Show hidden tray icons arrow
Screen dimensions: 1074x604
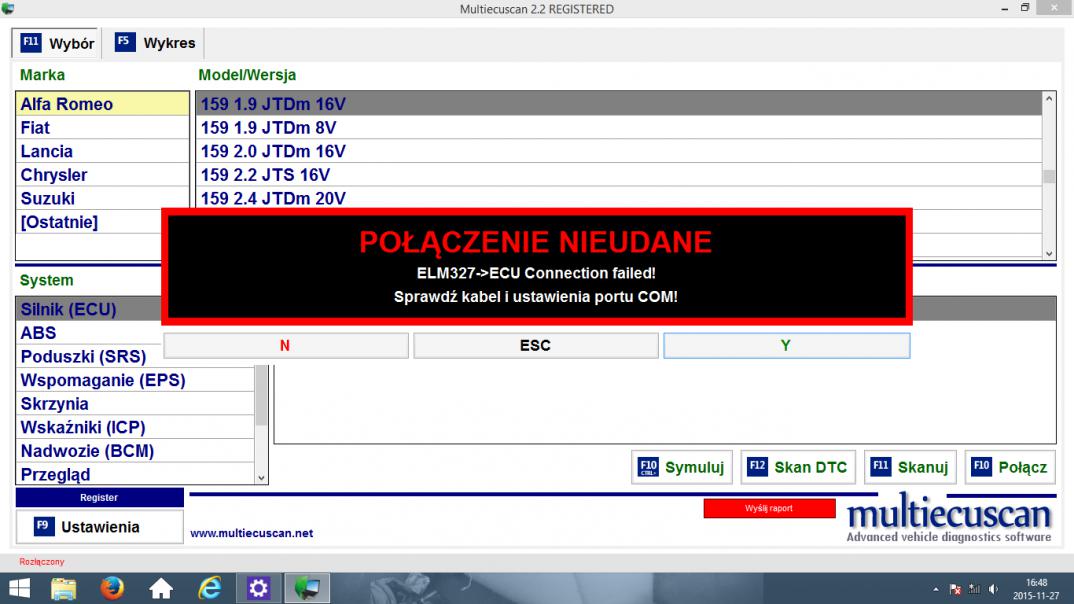click(x=936, y=589)
